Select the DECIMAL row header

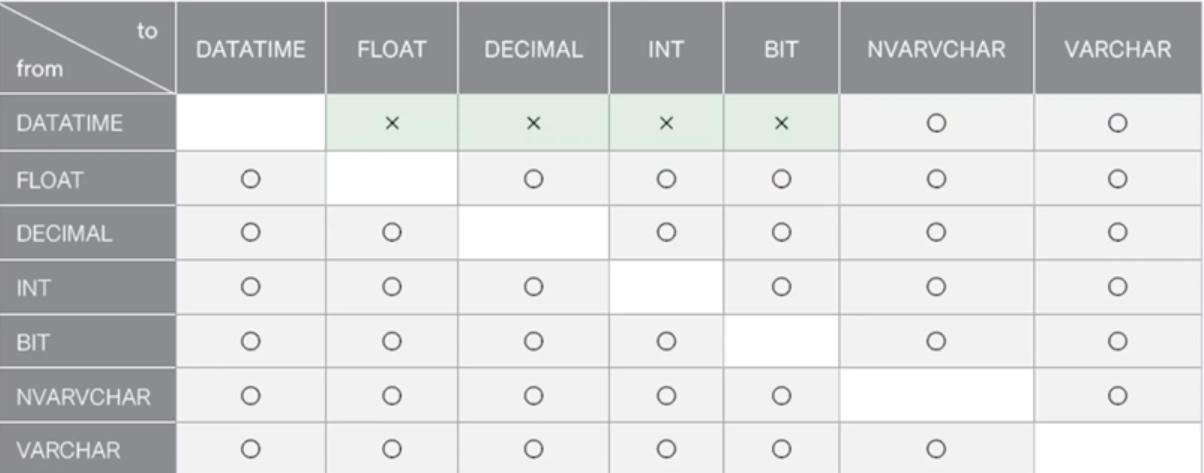(88, 232)
